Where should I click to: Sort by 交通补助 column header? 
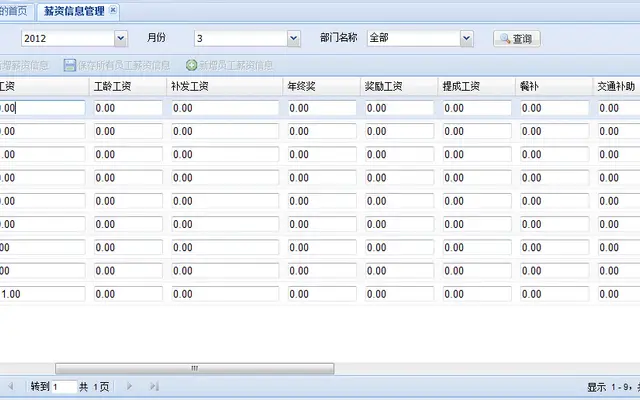point(616,87)
